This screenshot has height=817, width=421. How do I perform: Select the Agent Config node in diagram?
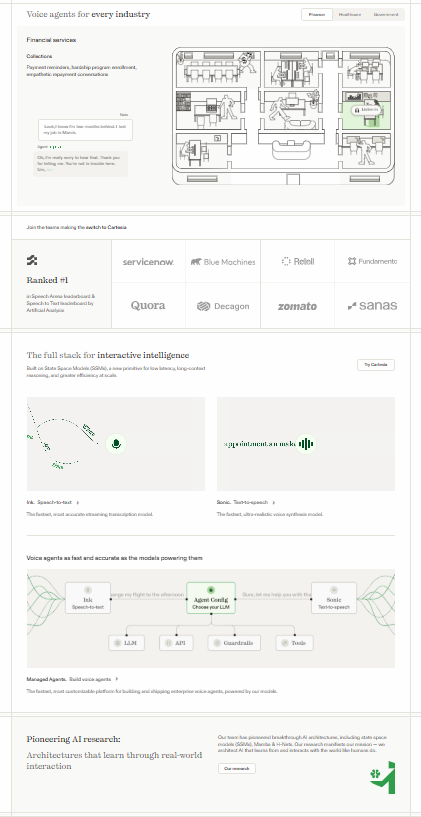click(x=210, y=598)
